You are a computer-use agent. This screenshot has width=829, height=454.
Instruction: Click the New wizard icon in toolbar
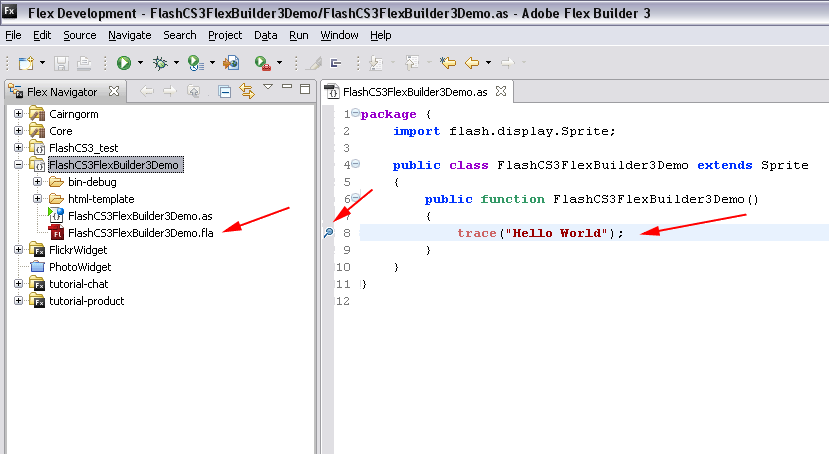tap(25, 63)
